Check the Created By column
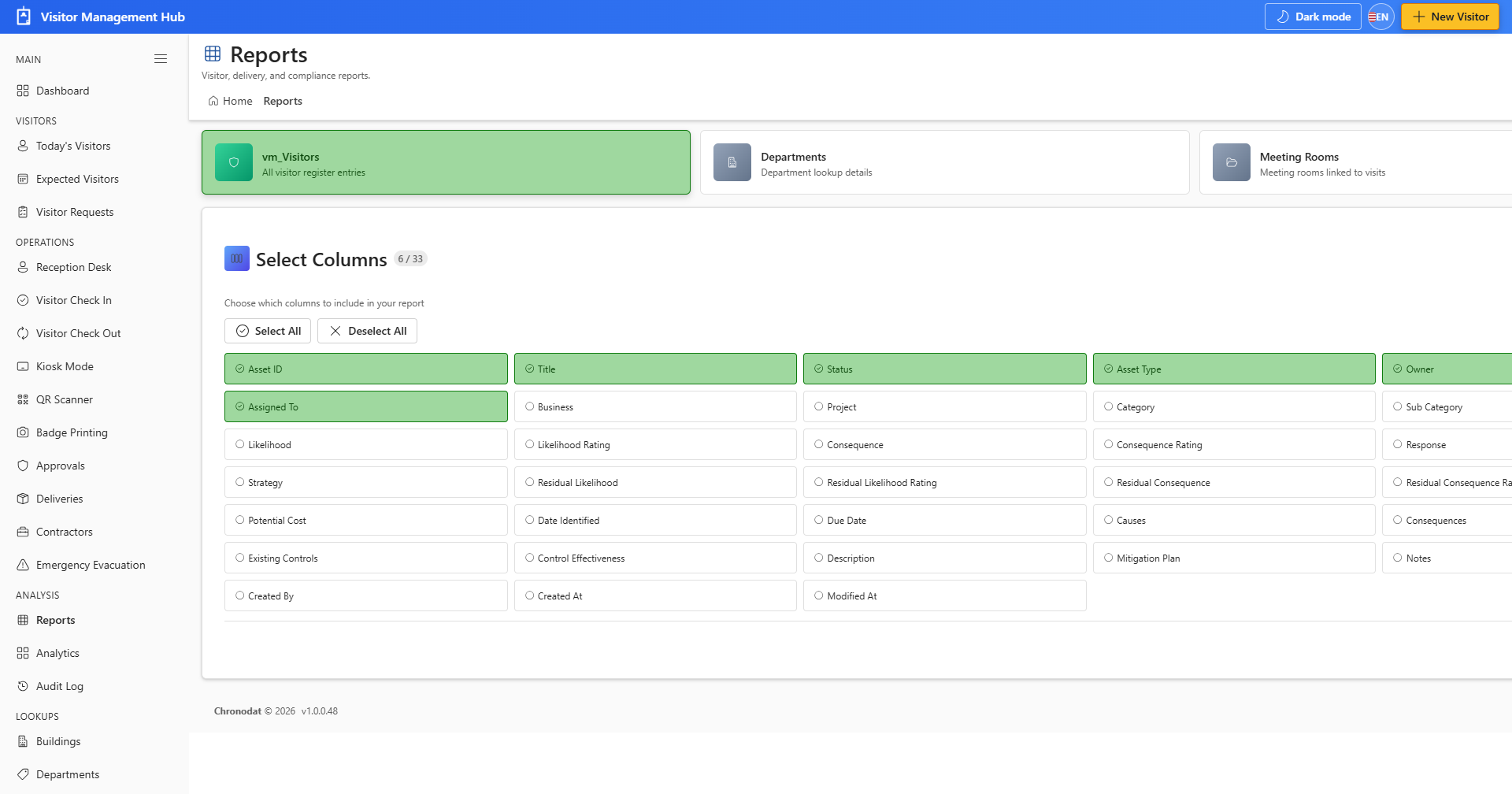The width and height of the screenshot is (1512, 794). tap(366, 595)
